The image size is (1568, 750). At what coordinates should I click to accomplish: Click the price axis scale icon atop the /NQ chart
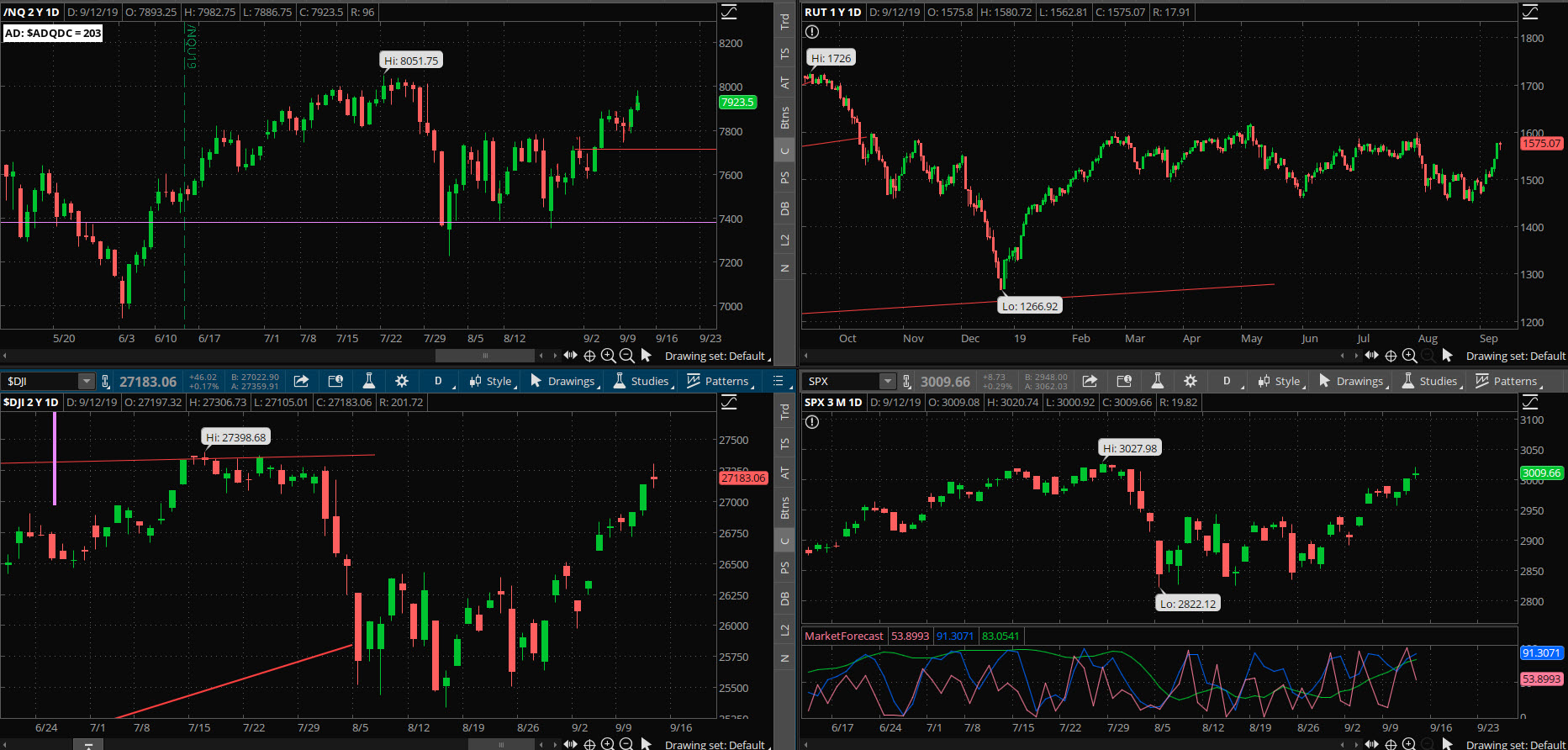[729, 12]
